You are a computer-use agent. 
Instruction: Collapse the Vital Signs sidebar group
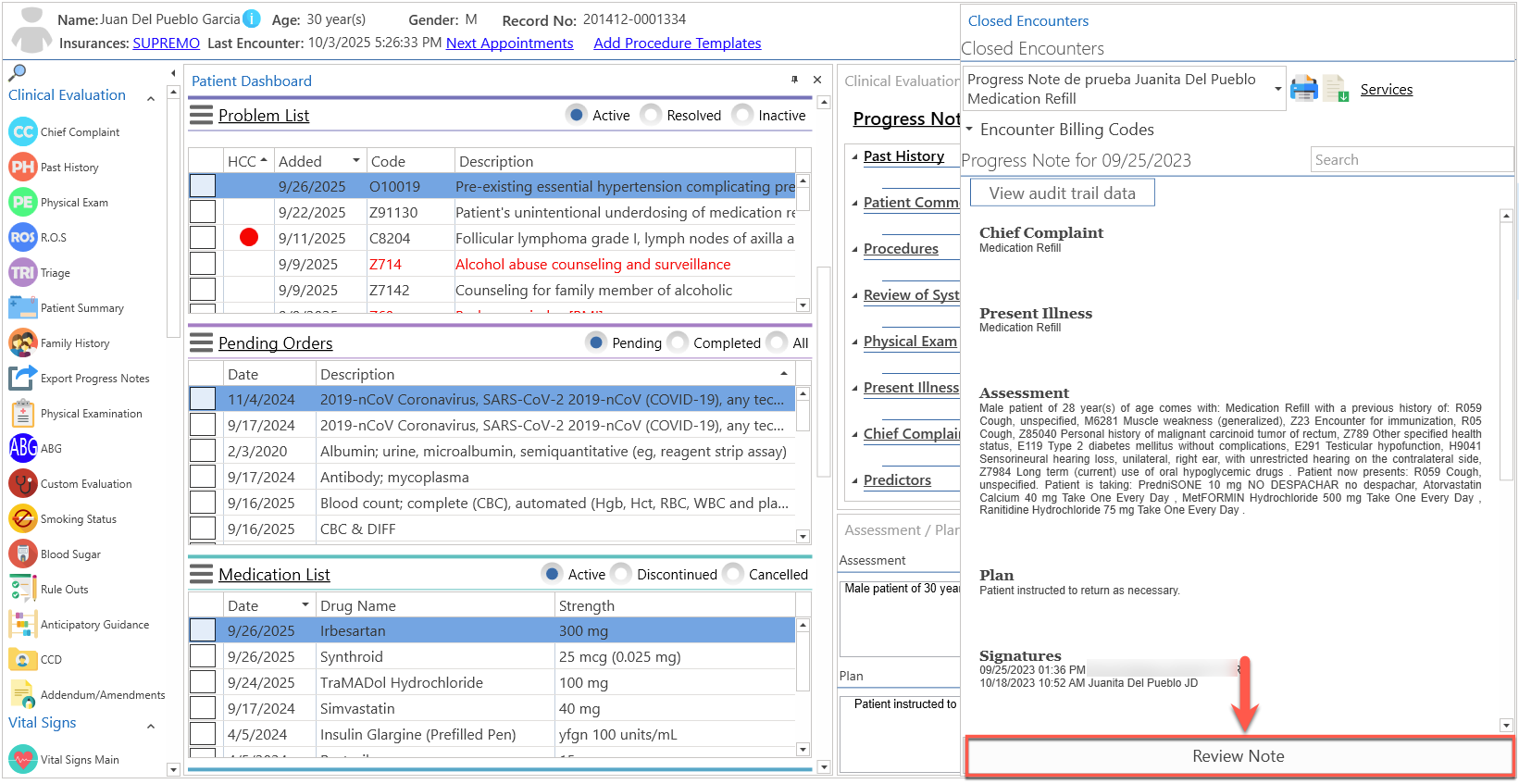(151, 727)
